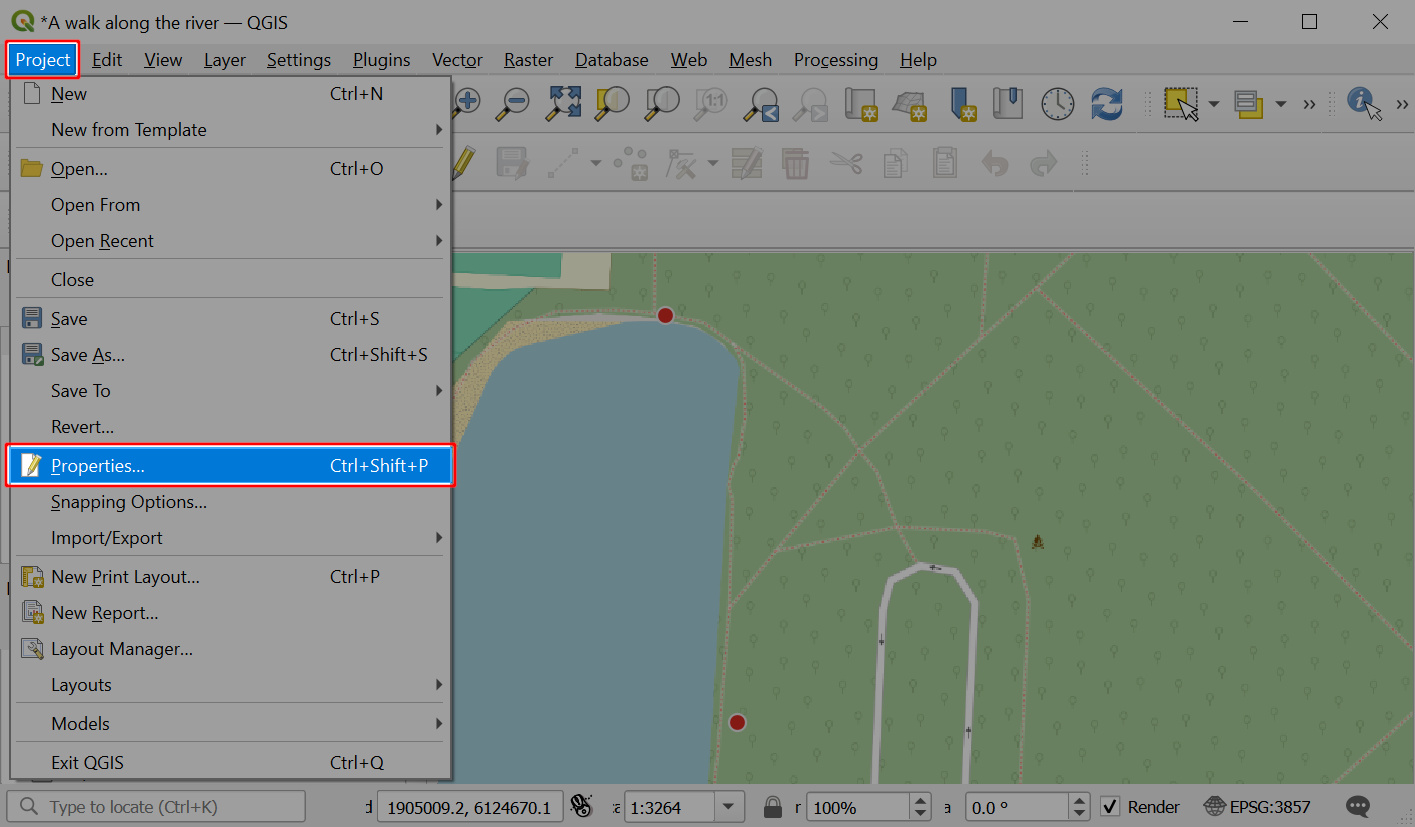Open the Plugins menu
Viewport: 1415px width, 827px height.
[381, 60]
